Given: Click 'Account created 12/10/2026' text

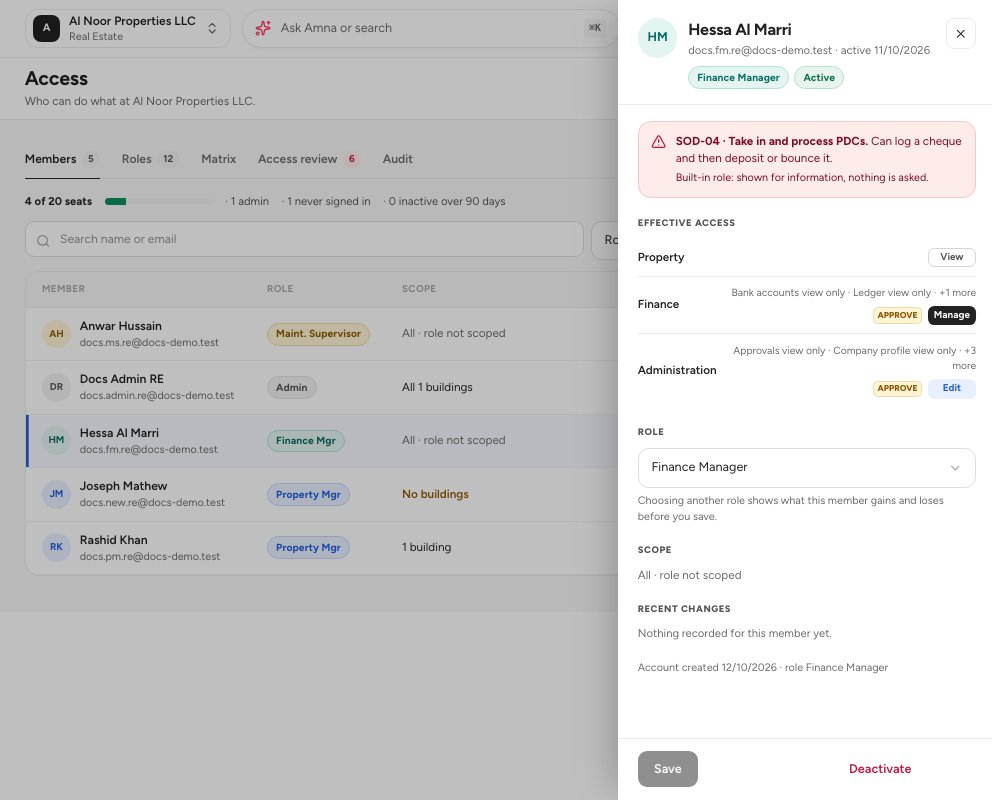Looking at the screenshot, I should pyautogui.click(x=707, y=667).
